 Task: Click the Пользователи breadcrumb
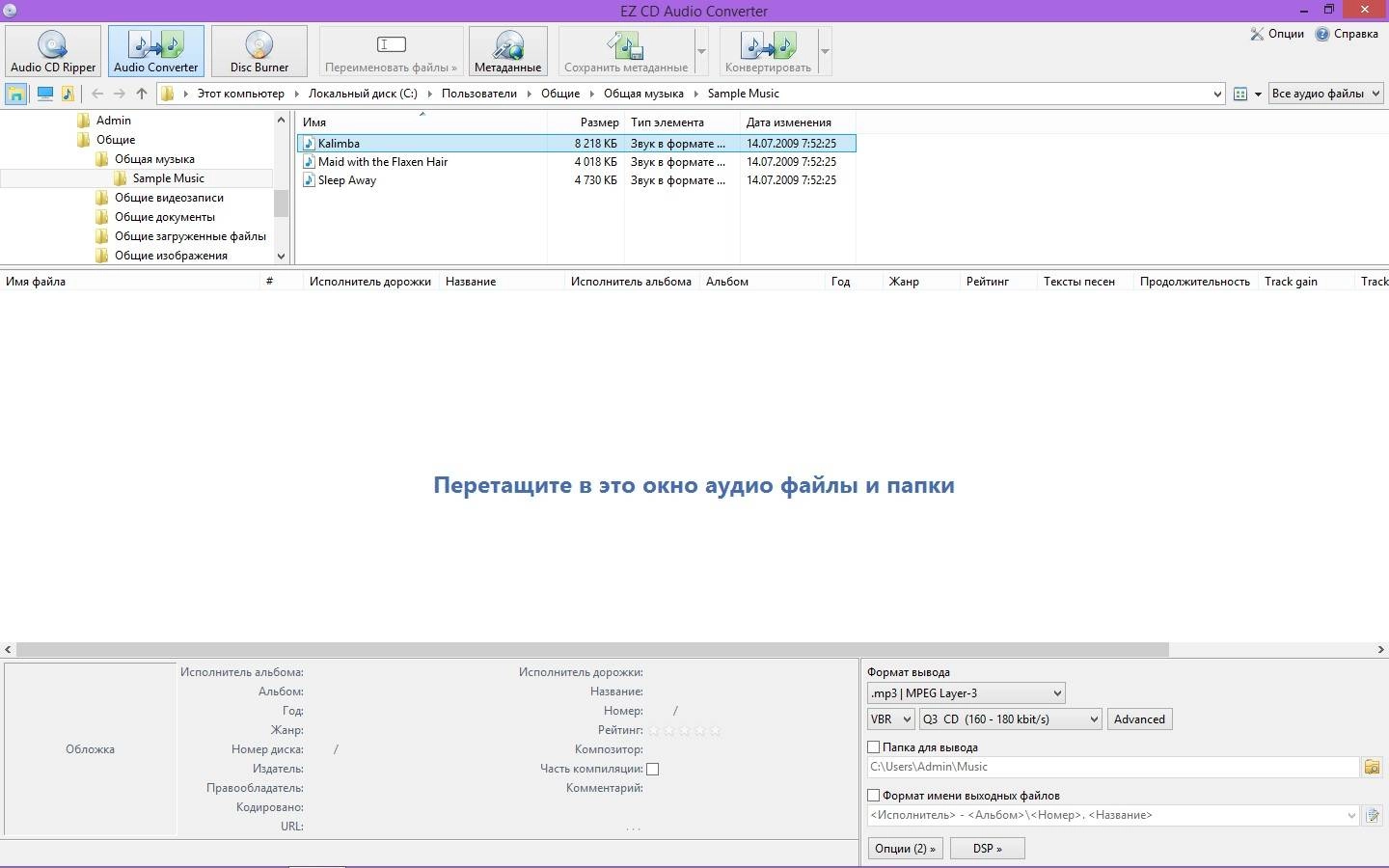tap(479, 94)
